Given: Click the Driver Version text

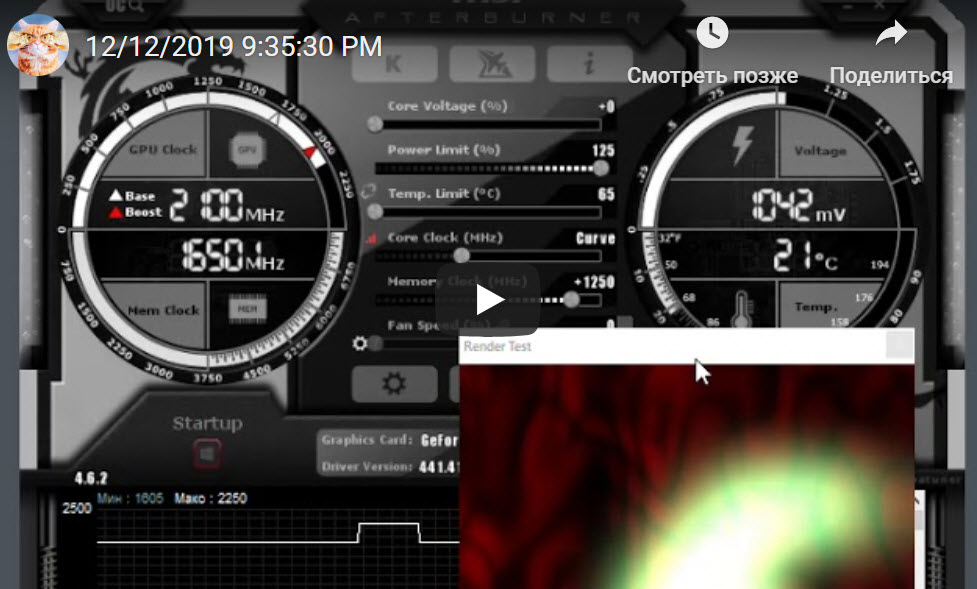Looking at the screenshot, I should click(x=390, y=466).
